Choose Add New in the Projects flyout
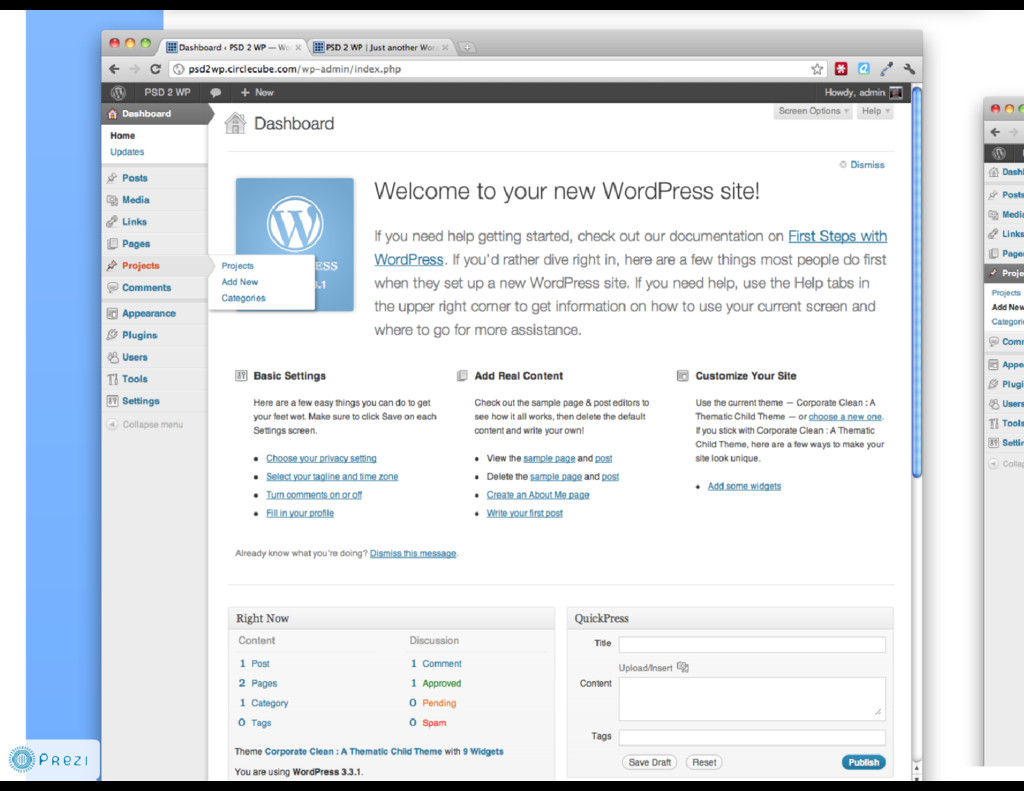The width and height of the screenshot is (1024, 791). [240, 282]
